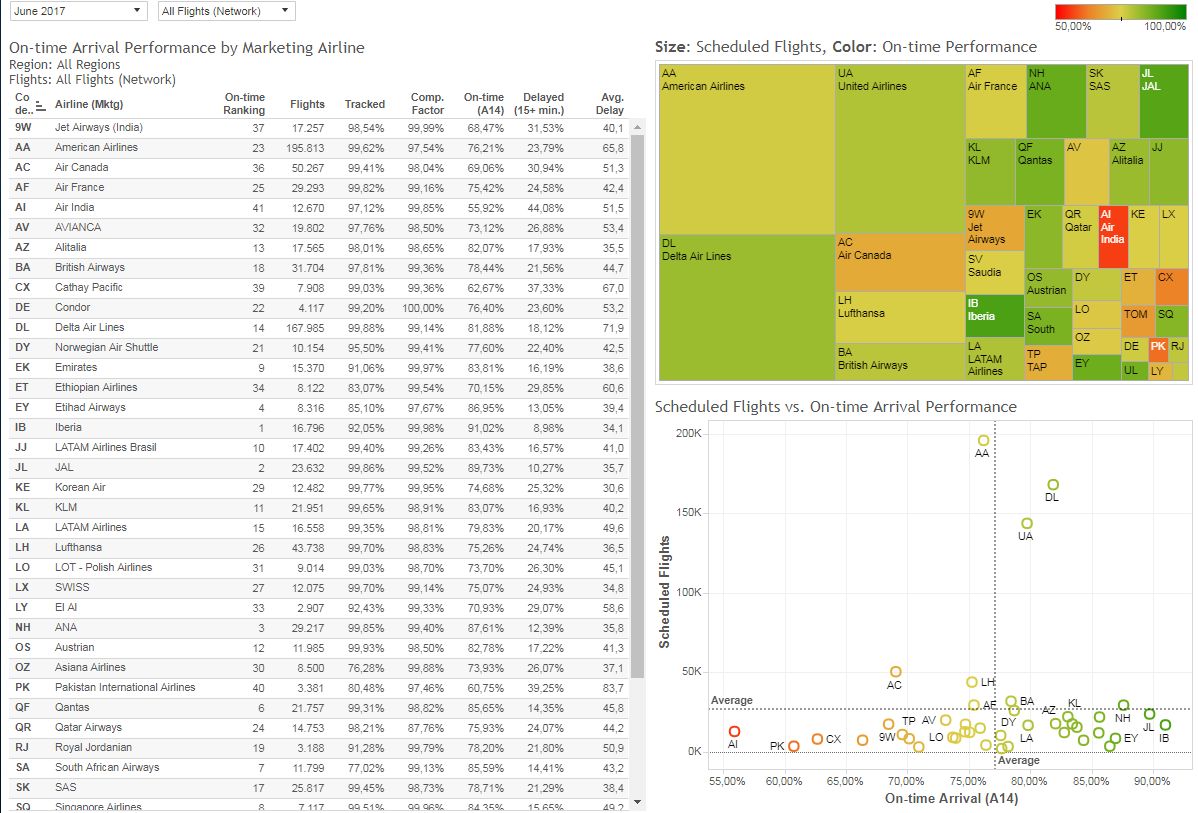Image resolution: width=1198 pixels, height=813 pixels.
Task: Click the table vertical scrollbar thumb
Action: tap(638, 406)
